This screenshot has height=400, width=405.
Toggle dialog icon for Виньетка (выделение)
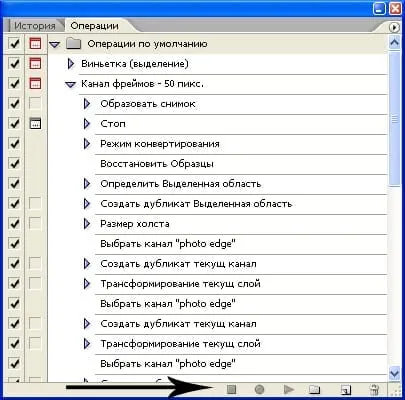coord(35,63)
